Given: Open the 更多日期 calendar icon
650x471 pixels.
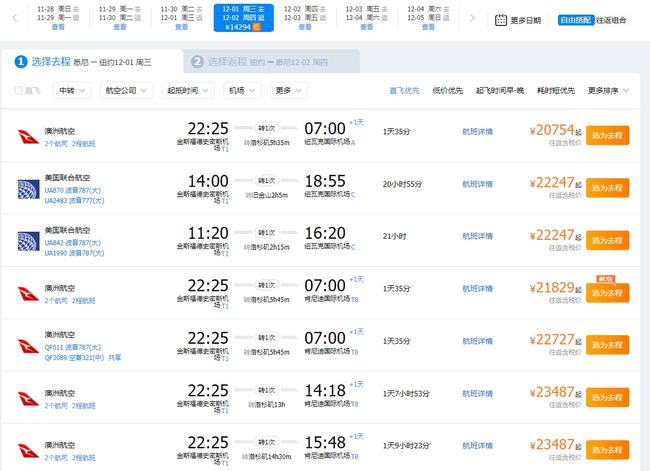Looking at the screenshot, I should point(501,20).
